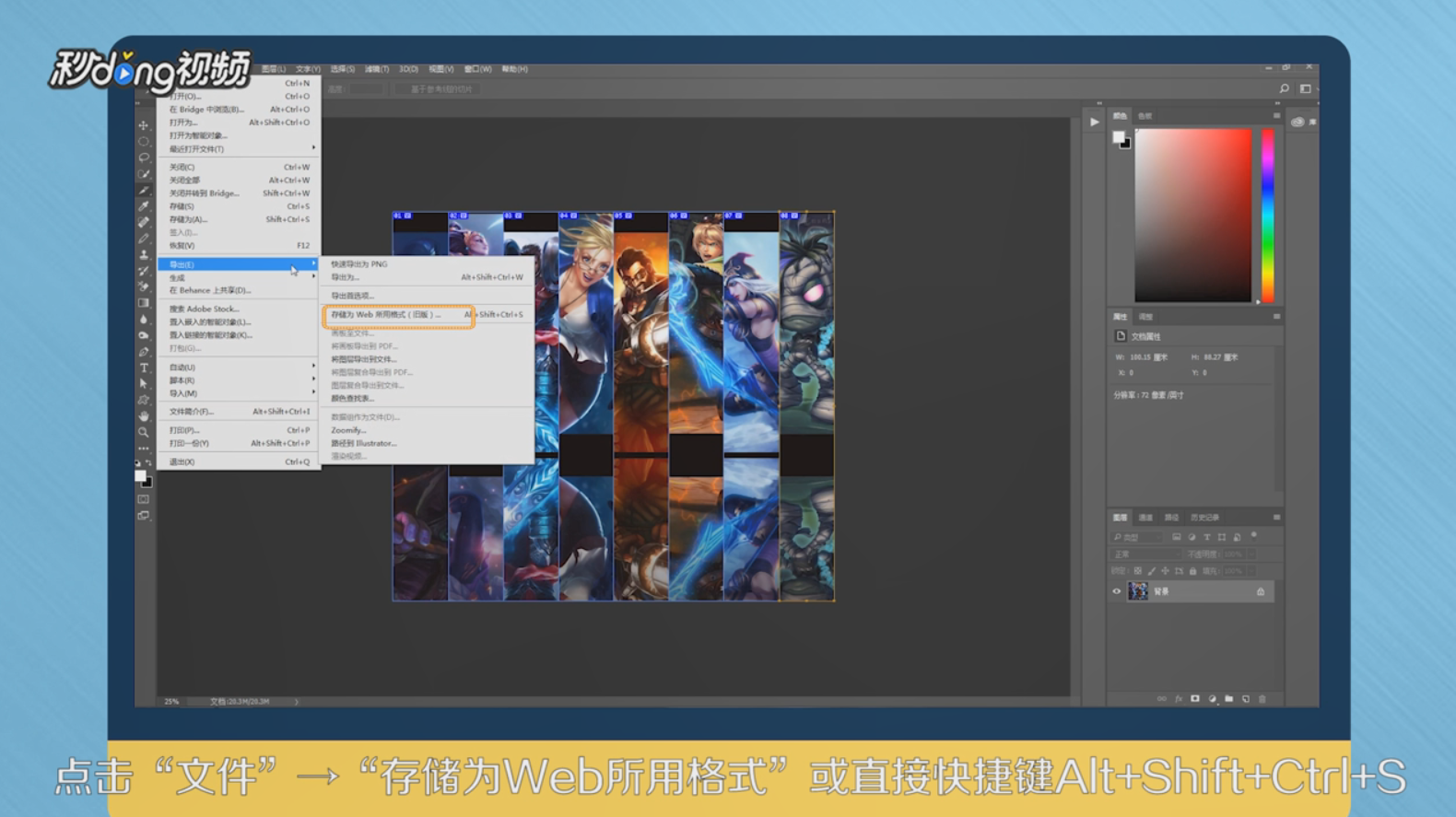Open the search icon in options bar
The height and width of the screenshot is (817, 1456).
[x=1284, y=88]
